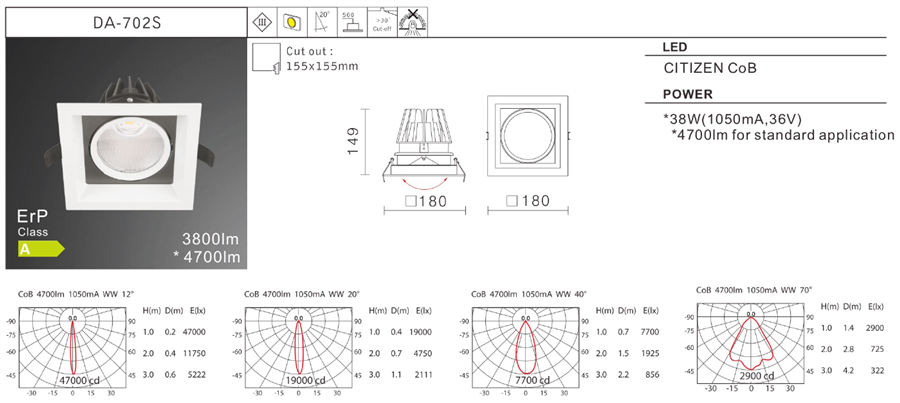
Task: Click the crossed-out insulation cover icon
Action: coord(411,21)
